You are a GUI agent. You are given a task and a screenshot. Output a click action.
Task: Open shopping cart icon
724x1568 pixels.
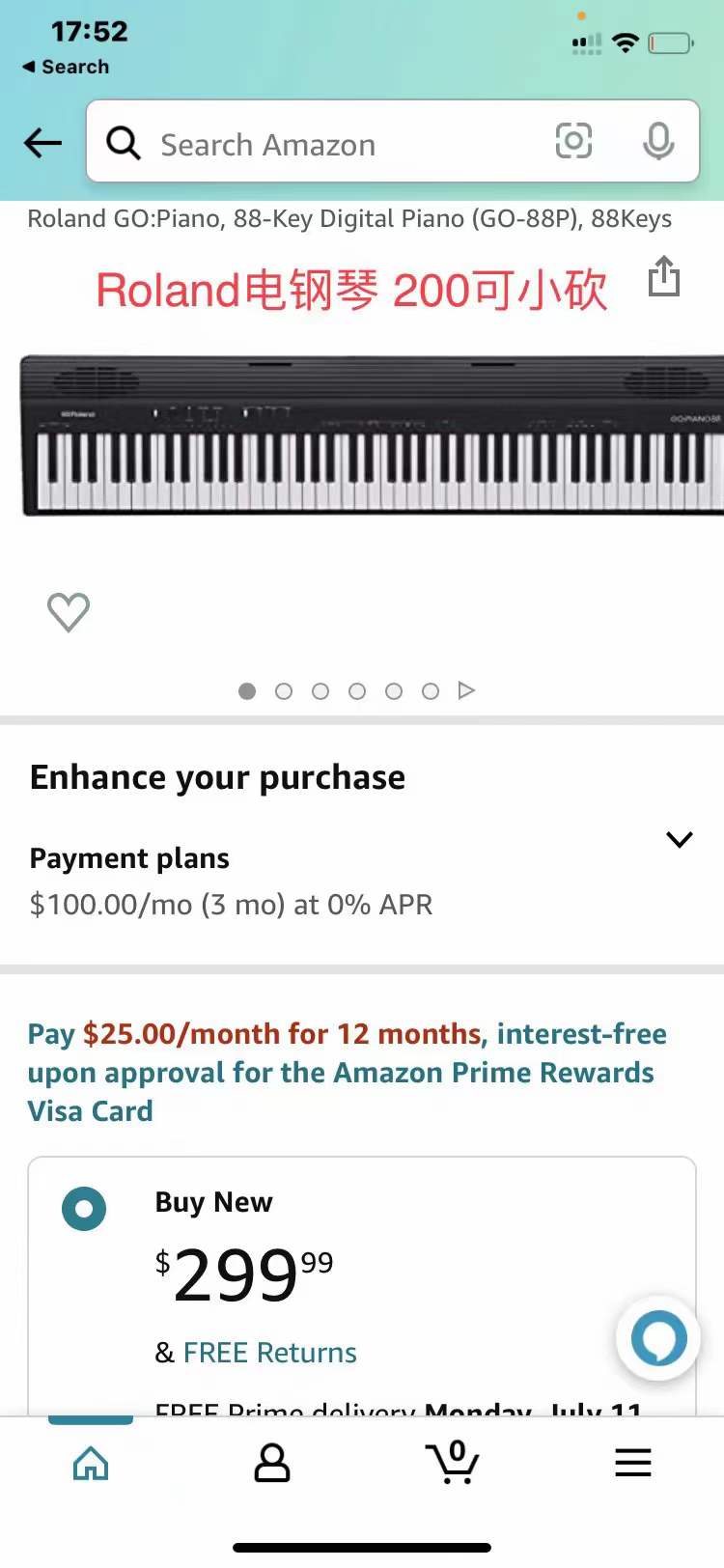tap(453, 1462)
